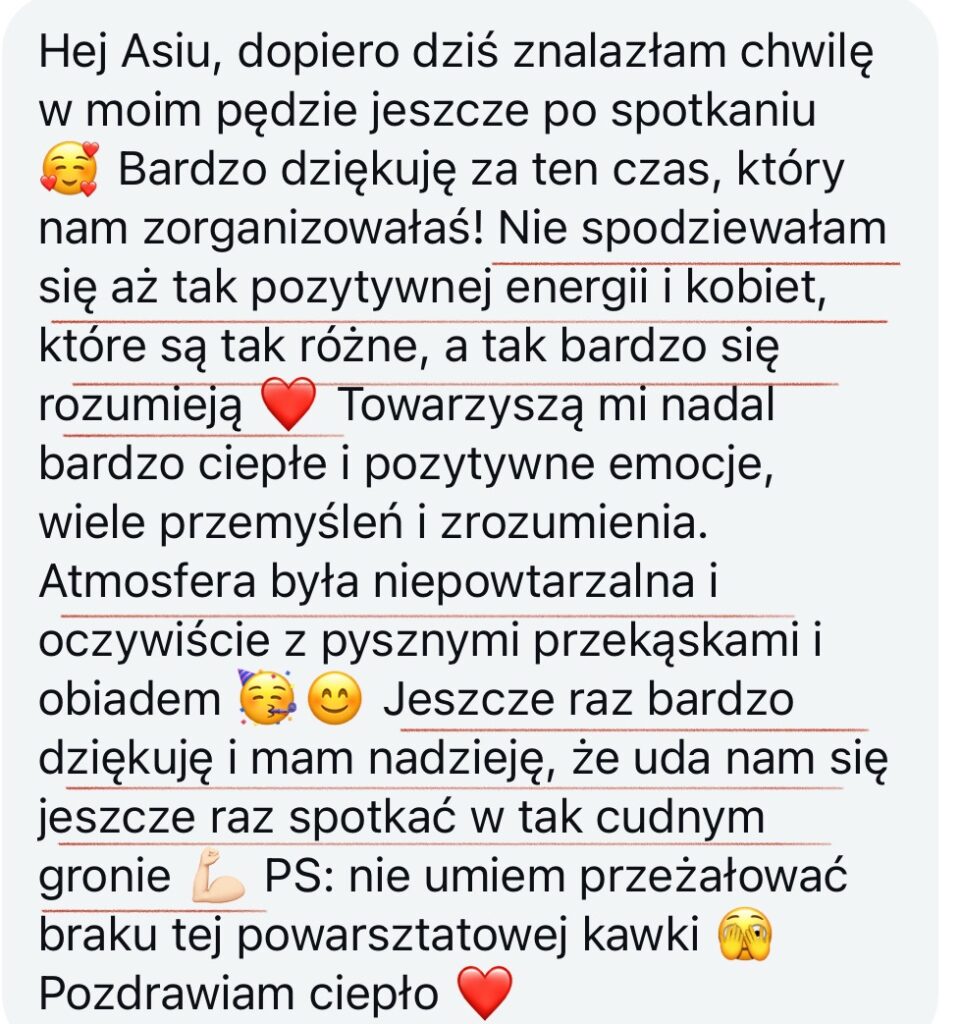Click the PS: postscript label

pyautogui.click(x=302, y=876)
